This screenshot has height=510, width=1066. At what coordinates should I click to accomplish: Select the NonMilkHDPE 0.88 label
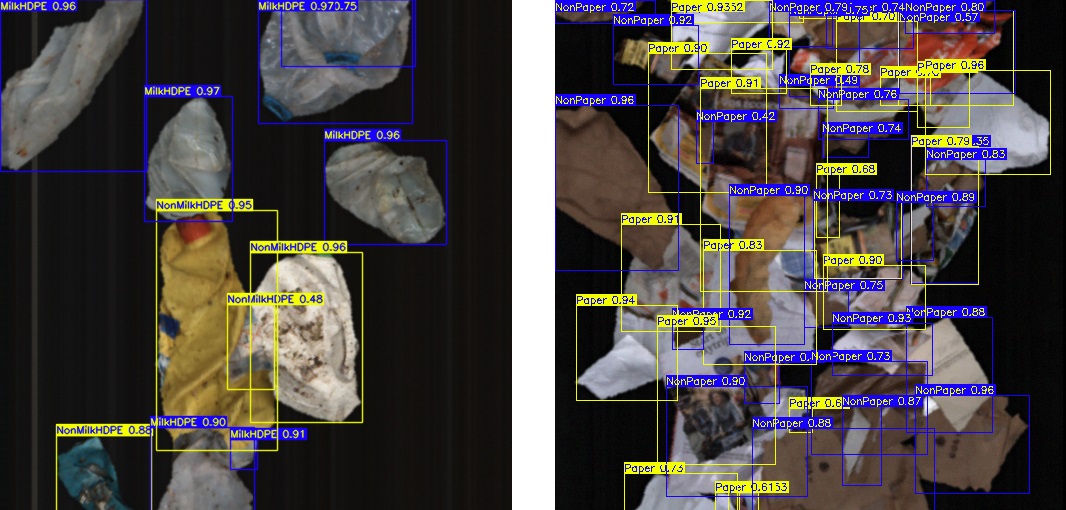(x=104, y=430)
